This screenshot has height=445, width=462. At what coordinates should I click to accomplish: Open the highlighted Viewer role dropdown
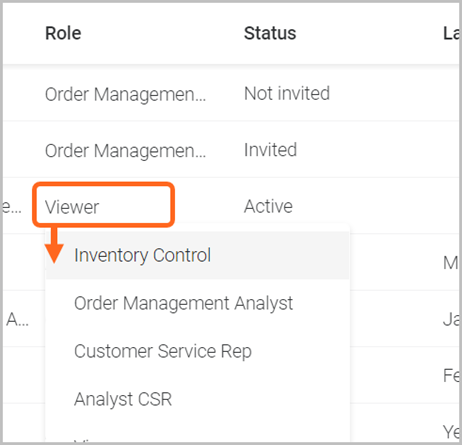[103, 205]
